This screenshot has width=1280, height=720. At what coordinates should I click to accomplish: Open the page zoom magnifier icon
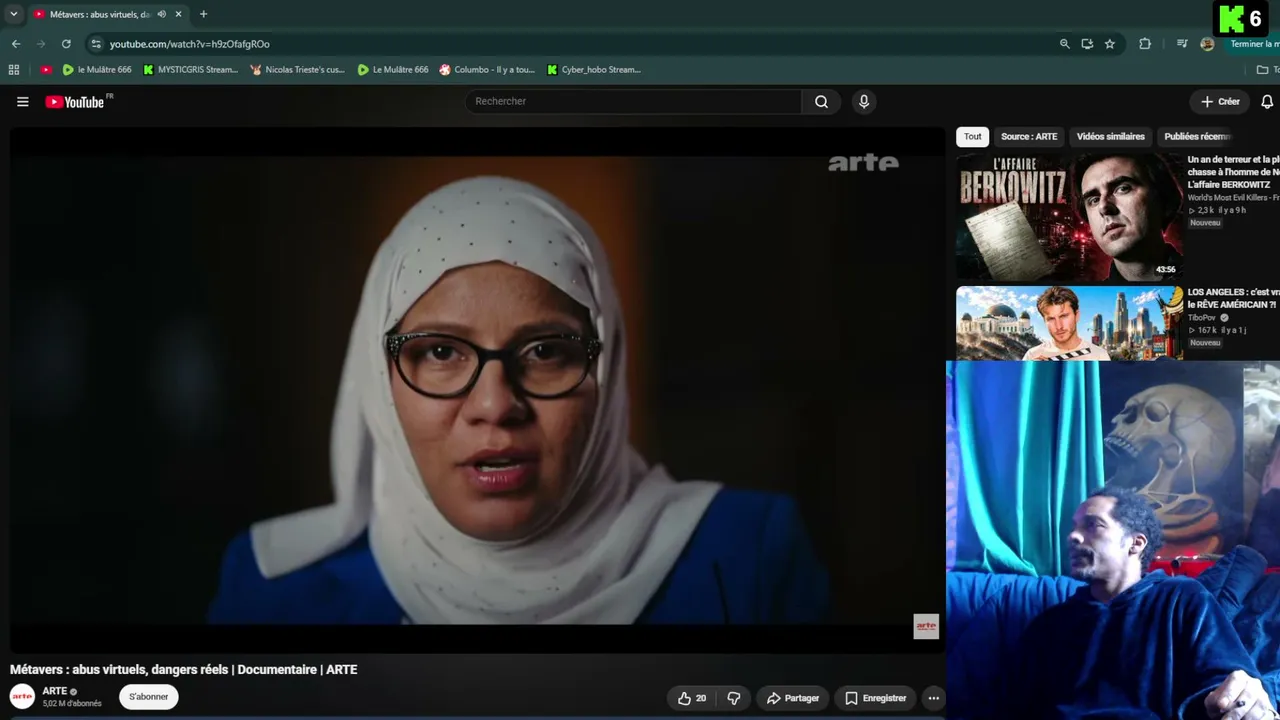pyautogui.click(x=1064, y=44)
